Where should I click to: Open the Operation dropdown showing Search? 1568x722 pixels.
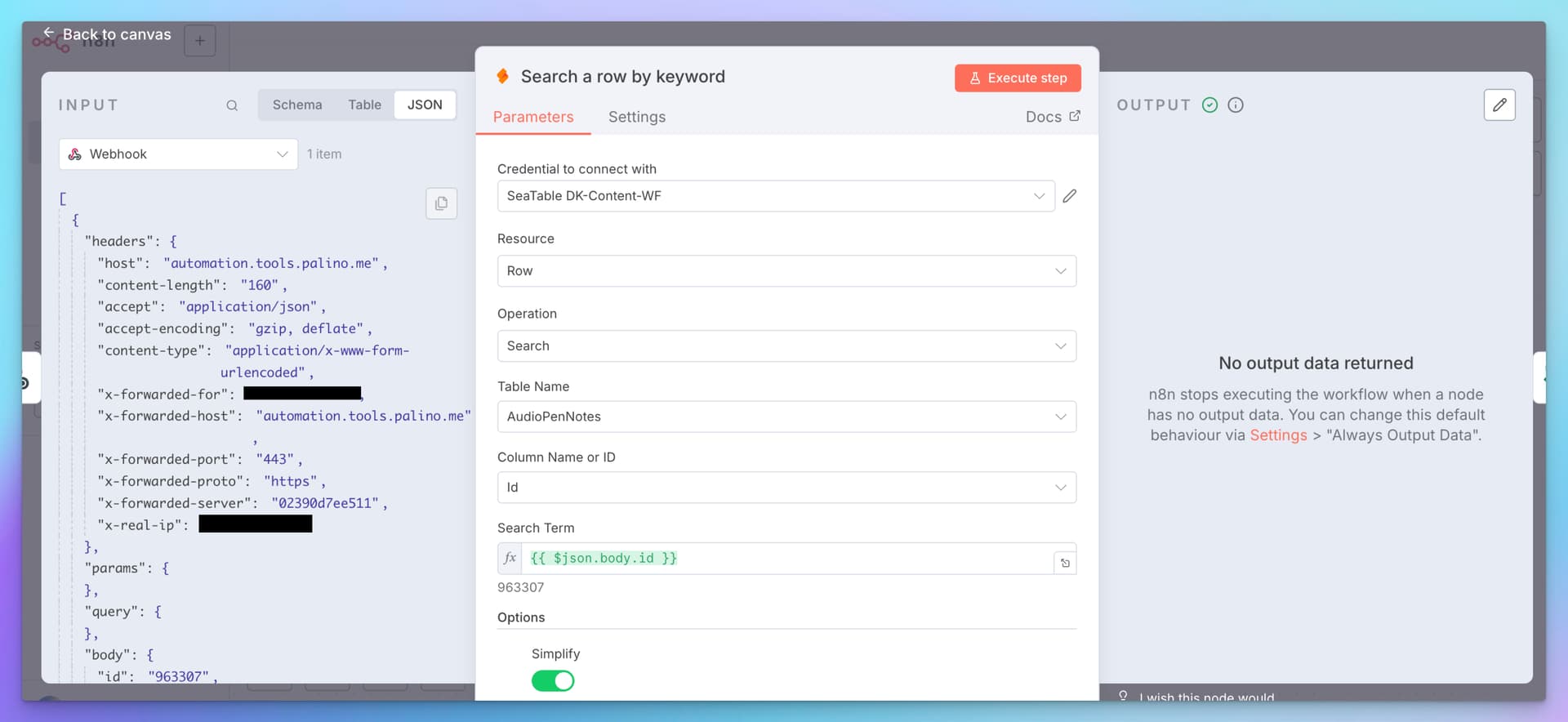coord(786,346)
